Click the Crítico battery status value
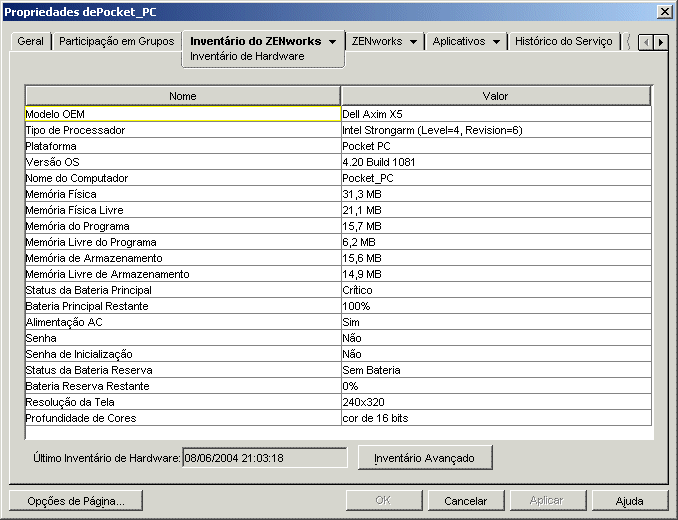This screenshot has height=520, width=678. [x=496, y=290]
